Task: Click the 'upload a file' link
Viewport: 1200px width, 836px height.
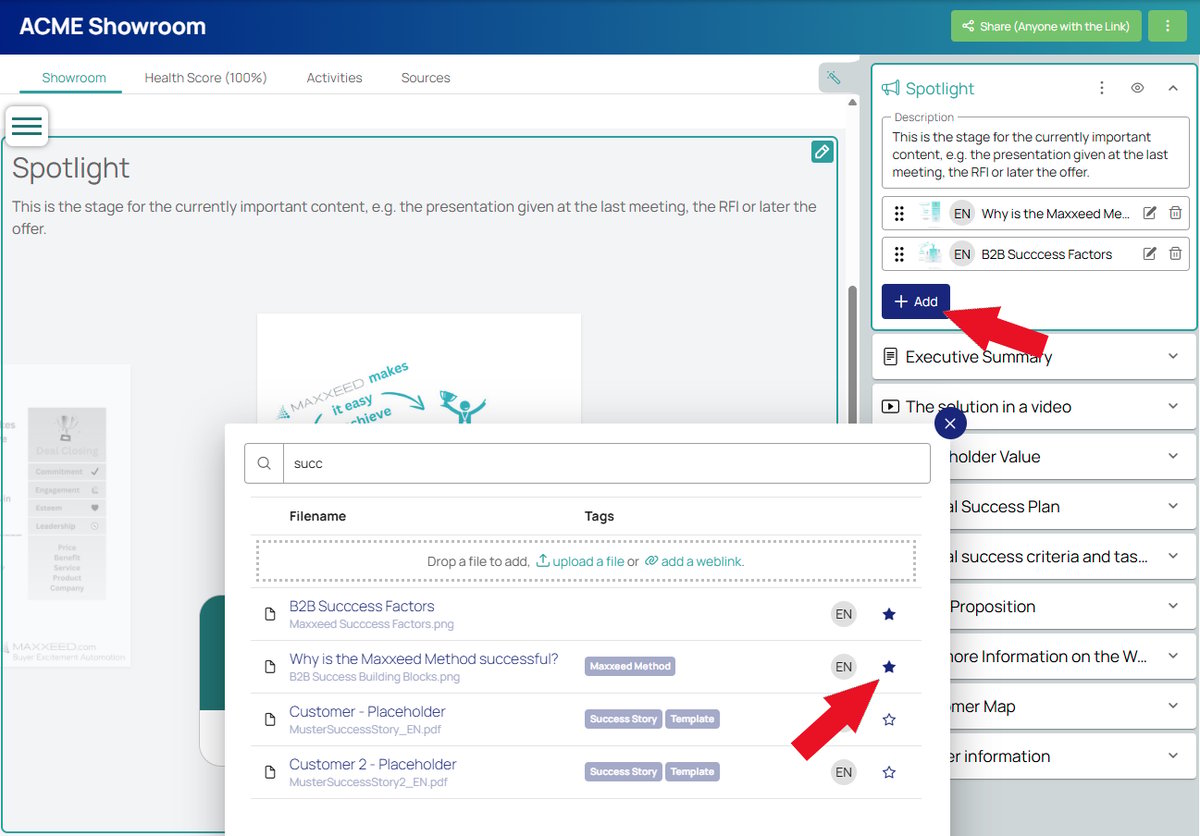Action: point(580,561)
